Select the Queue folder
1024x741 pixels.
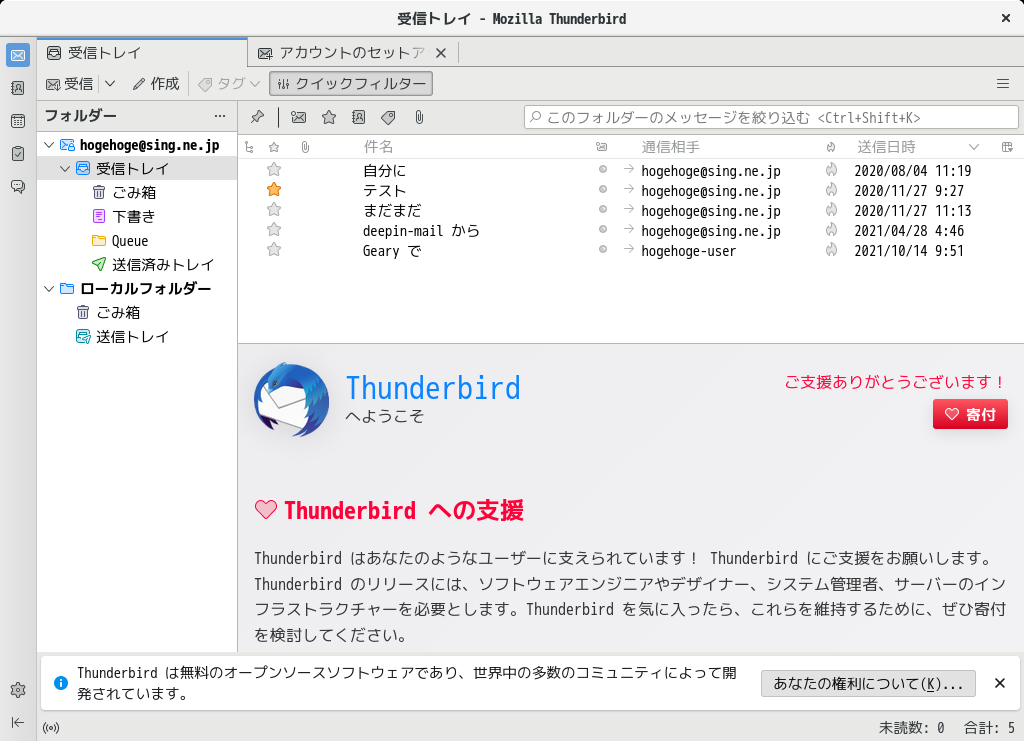coord(137,241)
